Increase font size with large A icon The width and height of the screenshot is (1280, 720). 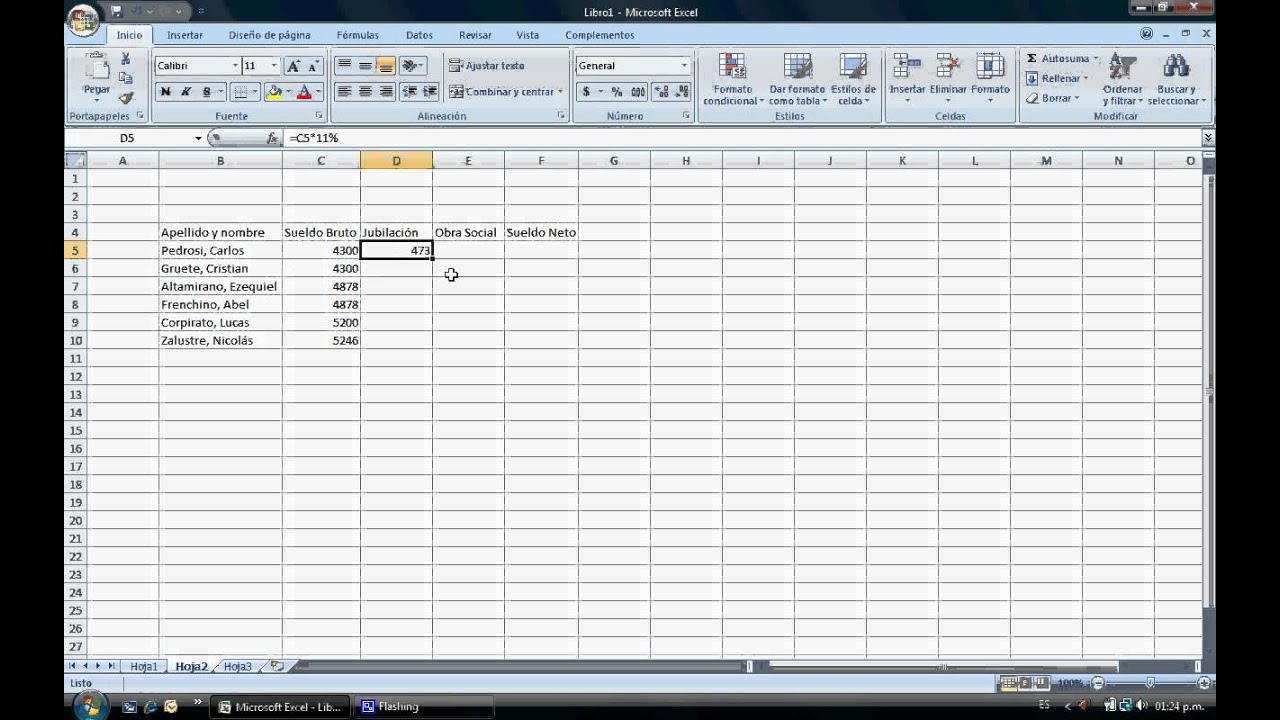click(x=294, y=66)
